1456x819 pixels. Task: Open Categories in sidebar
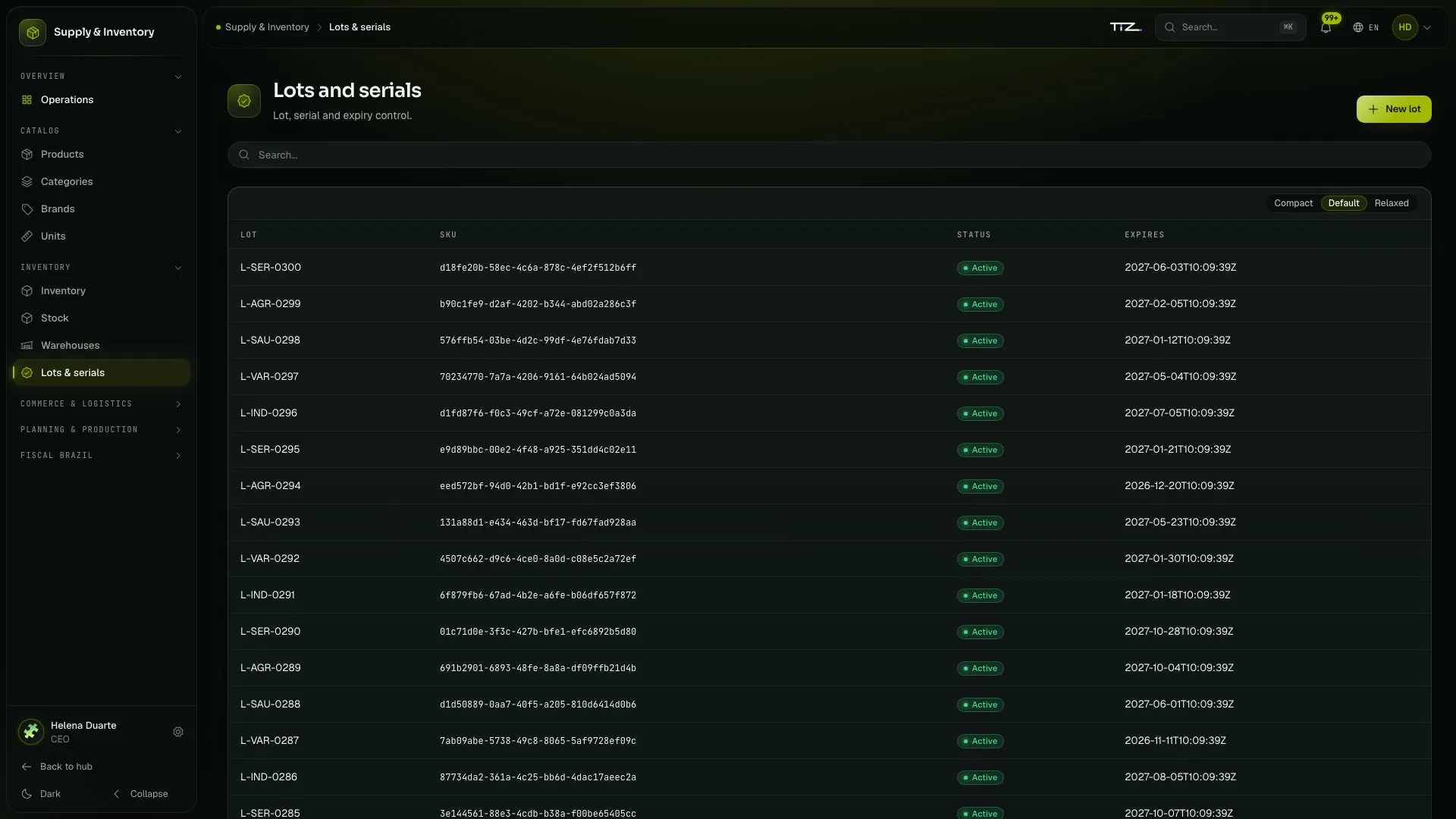[x=102, y=182]
